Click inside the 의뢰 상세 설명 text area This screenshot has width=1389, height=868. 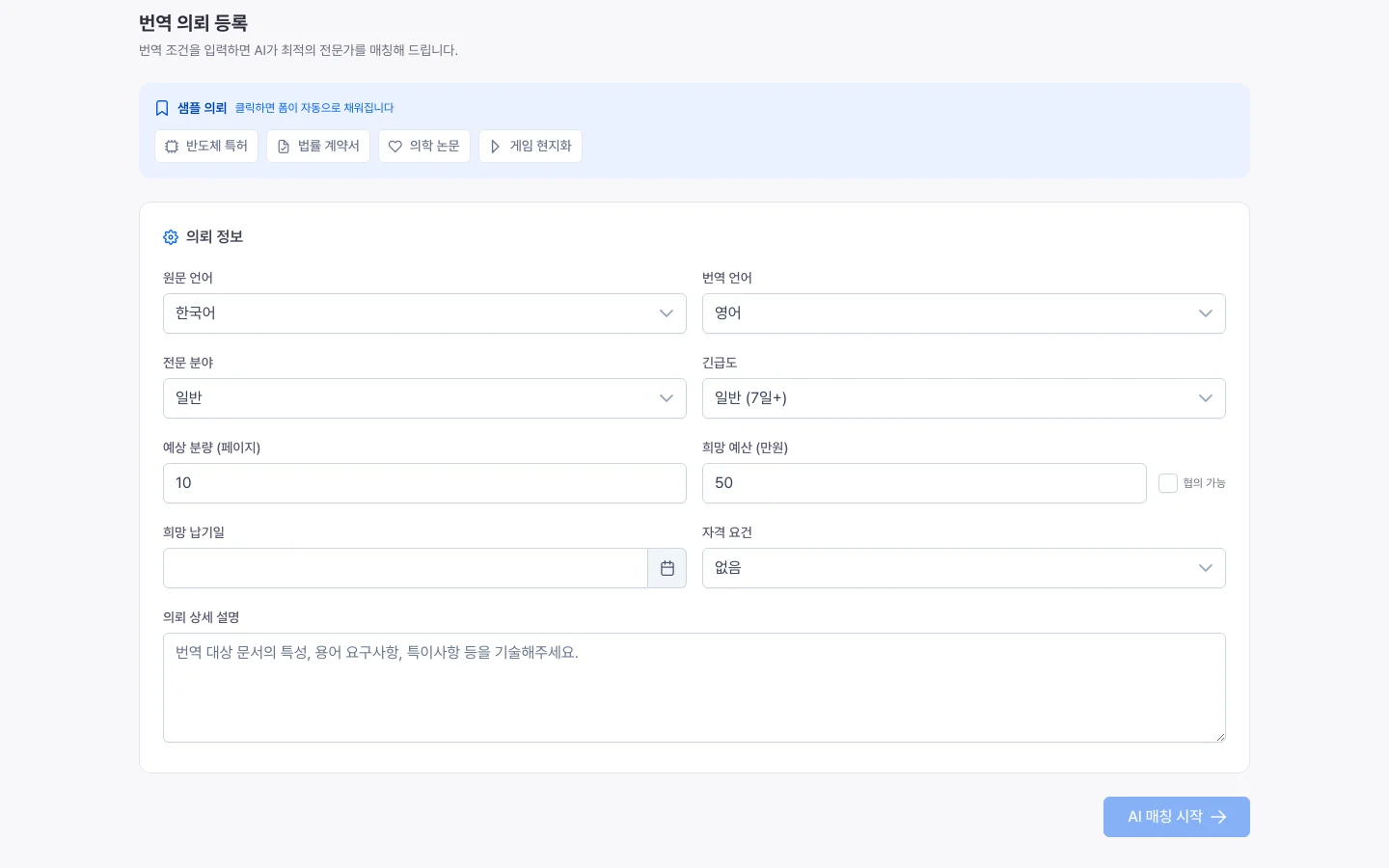[x=694, y=688]
